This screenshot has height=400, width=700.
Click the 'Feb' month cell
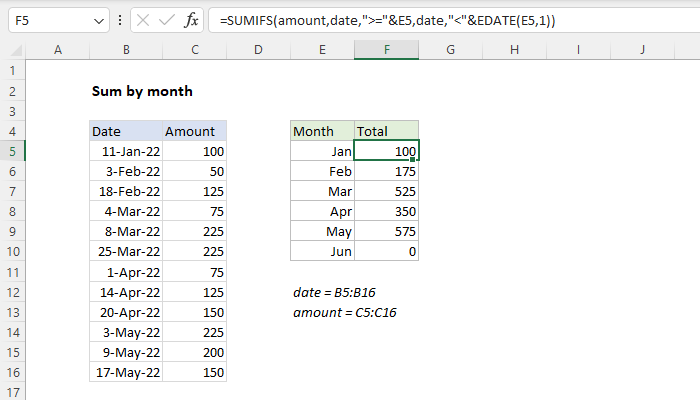(322, 171)
